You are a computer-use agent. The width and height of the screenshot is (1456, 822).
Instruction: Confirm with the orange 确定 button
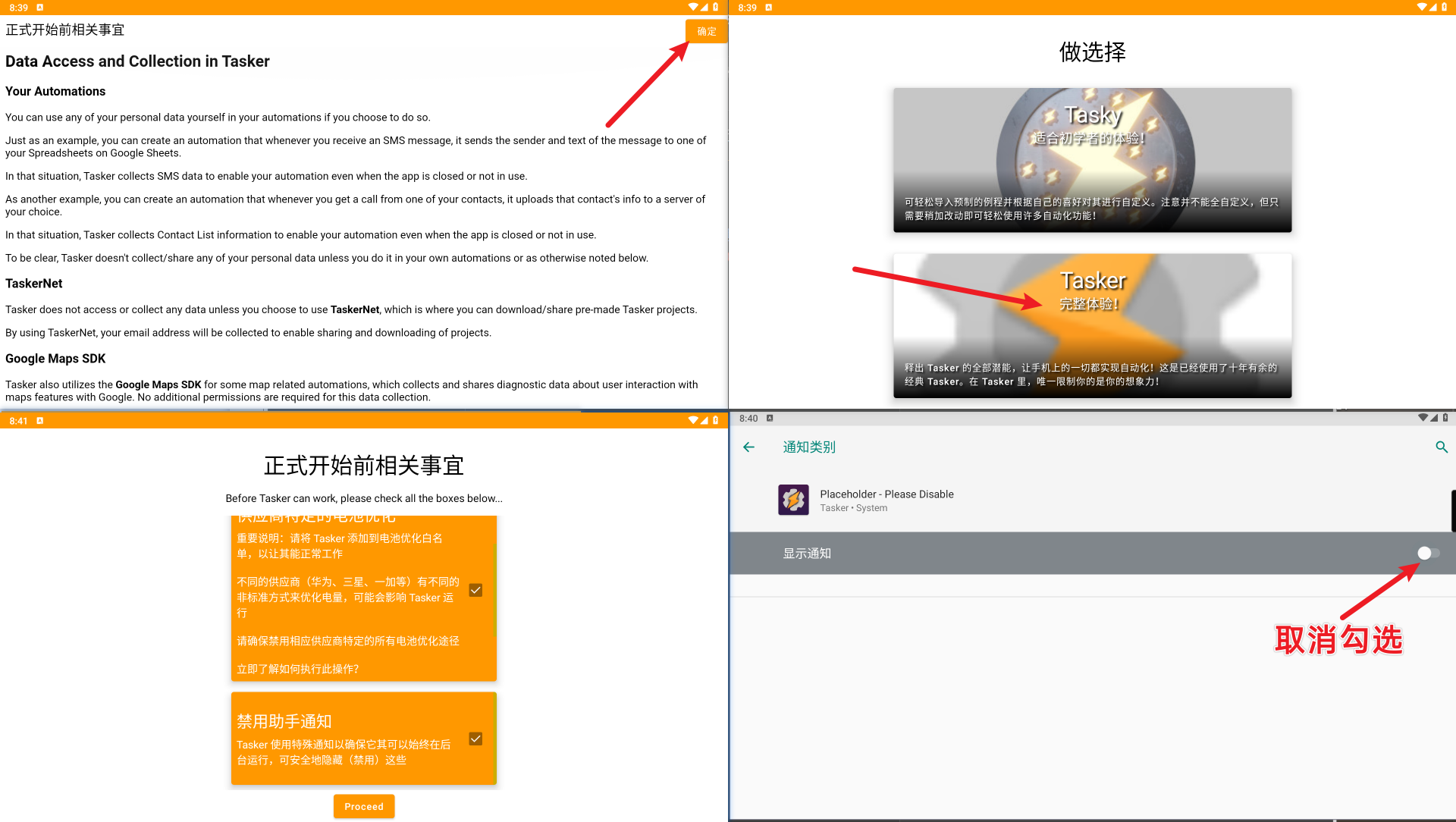(x=706, y=31)
